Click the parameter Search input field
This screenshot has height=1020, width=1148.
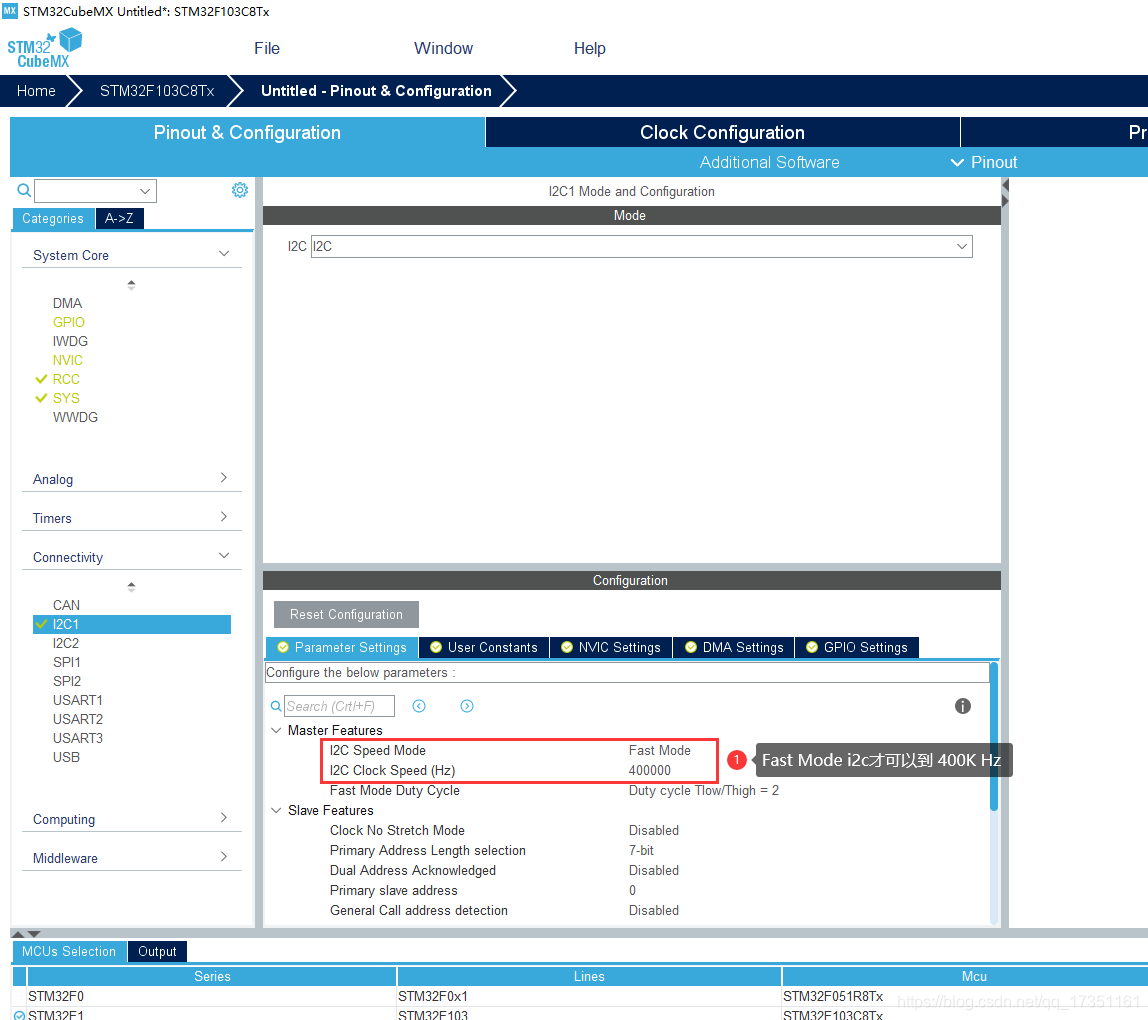(339, 706)
